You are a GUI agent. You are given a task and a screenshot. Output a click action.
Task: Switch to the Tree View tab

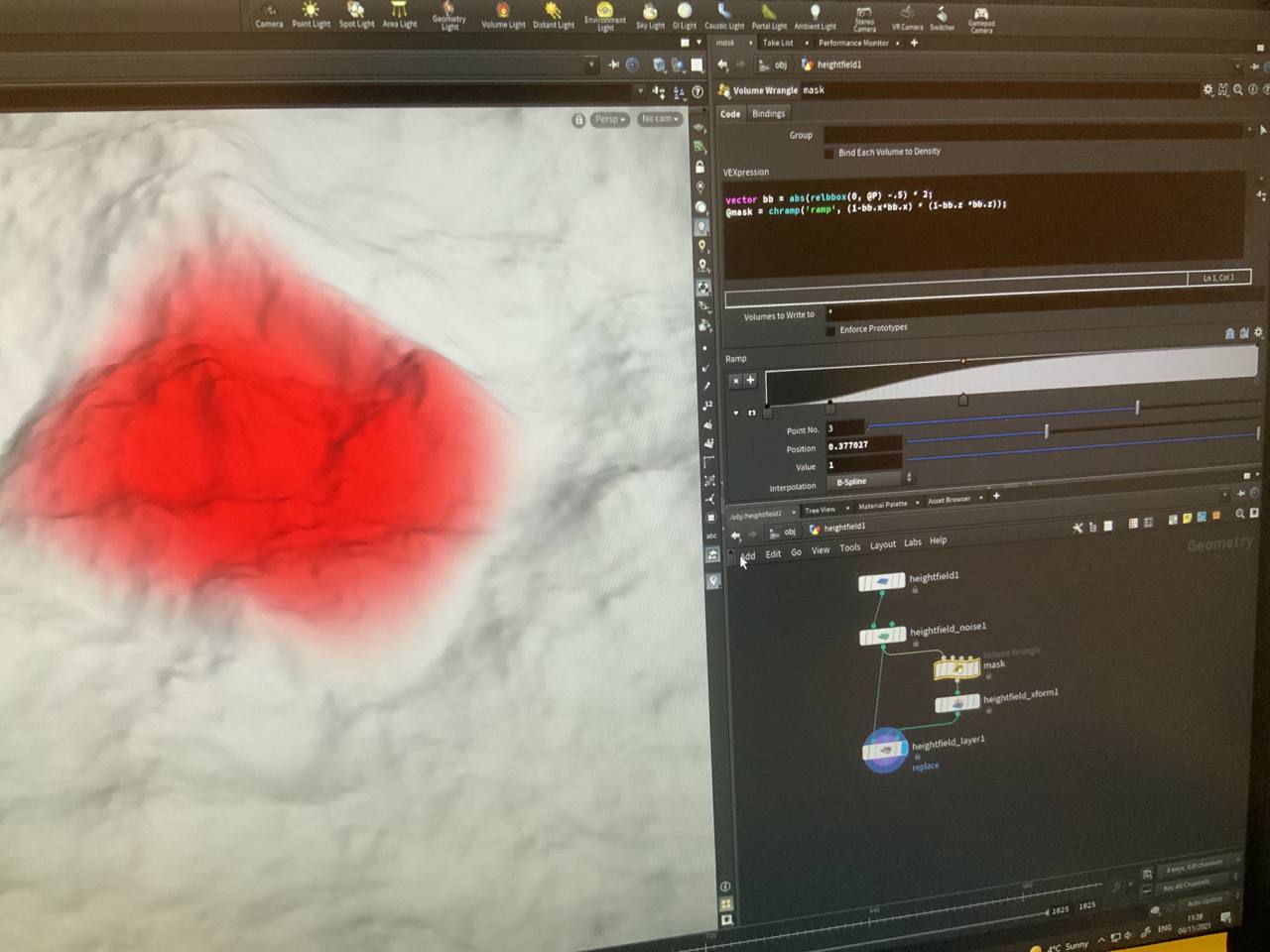[x=820, y=509]
